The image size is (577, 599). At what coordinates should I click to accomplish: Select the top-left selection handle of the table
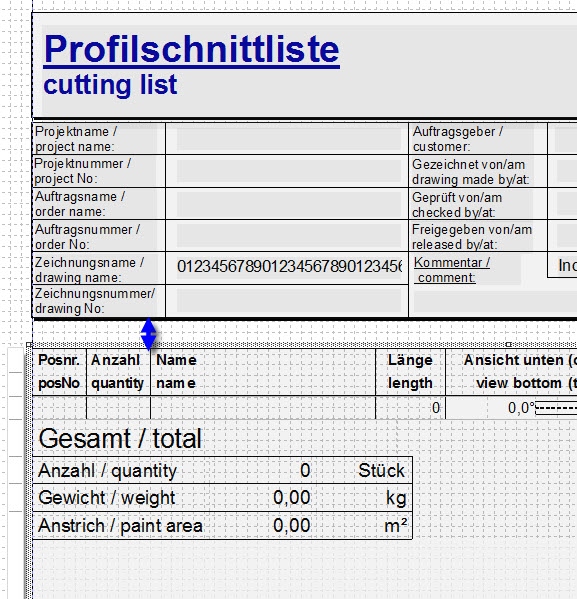pyautogui.click(x=29, y=345)
